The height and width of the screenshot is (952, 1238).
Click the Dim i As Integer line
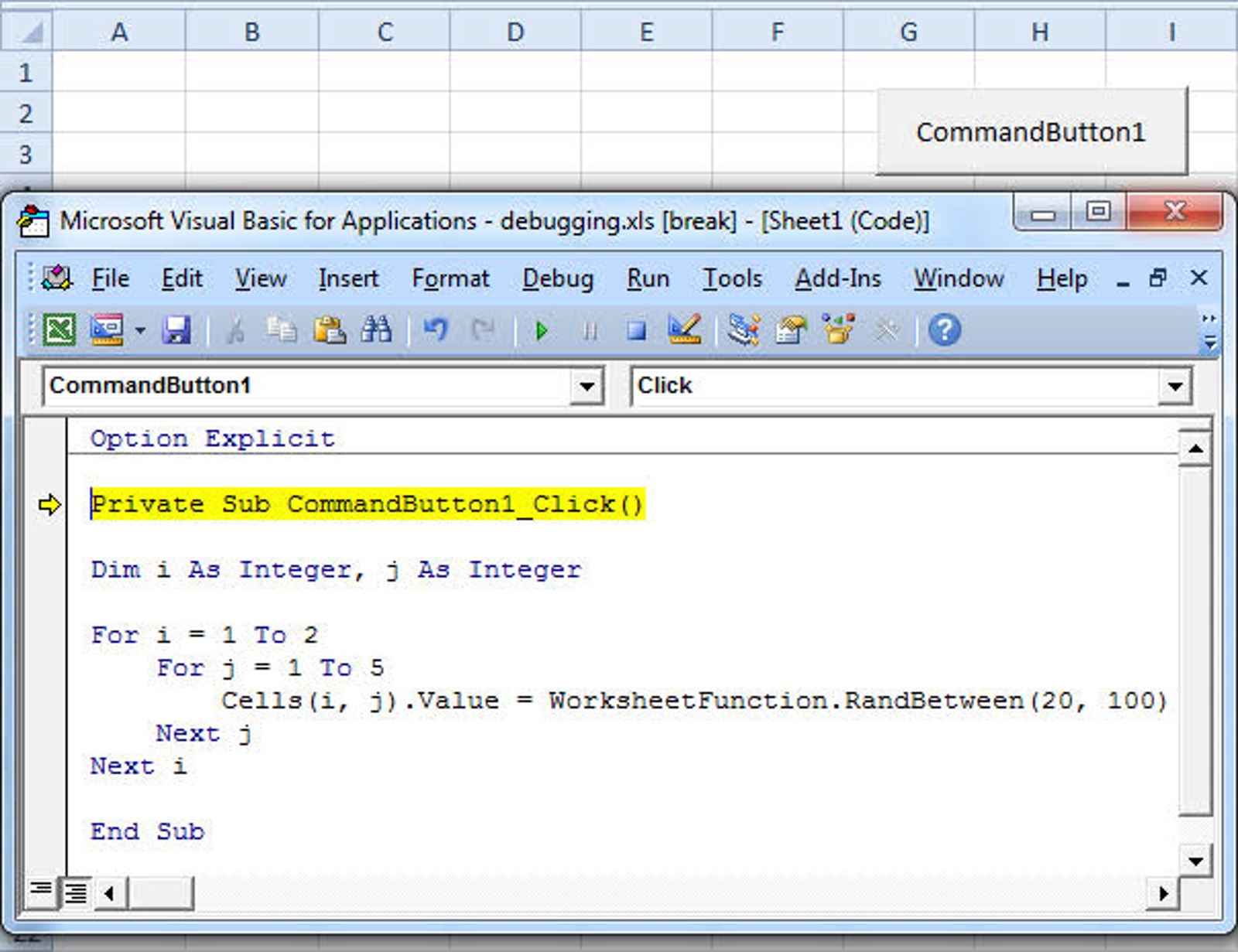(x=336, y=570)
